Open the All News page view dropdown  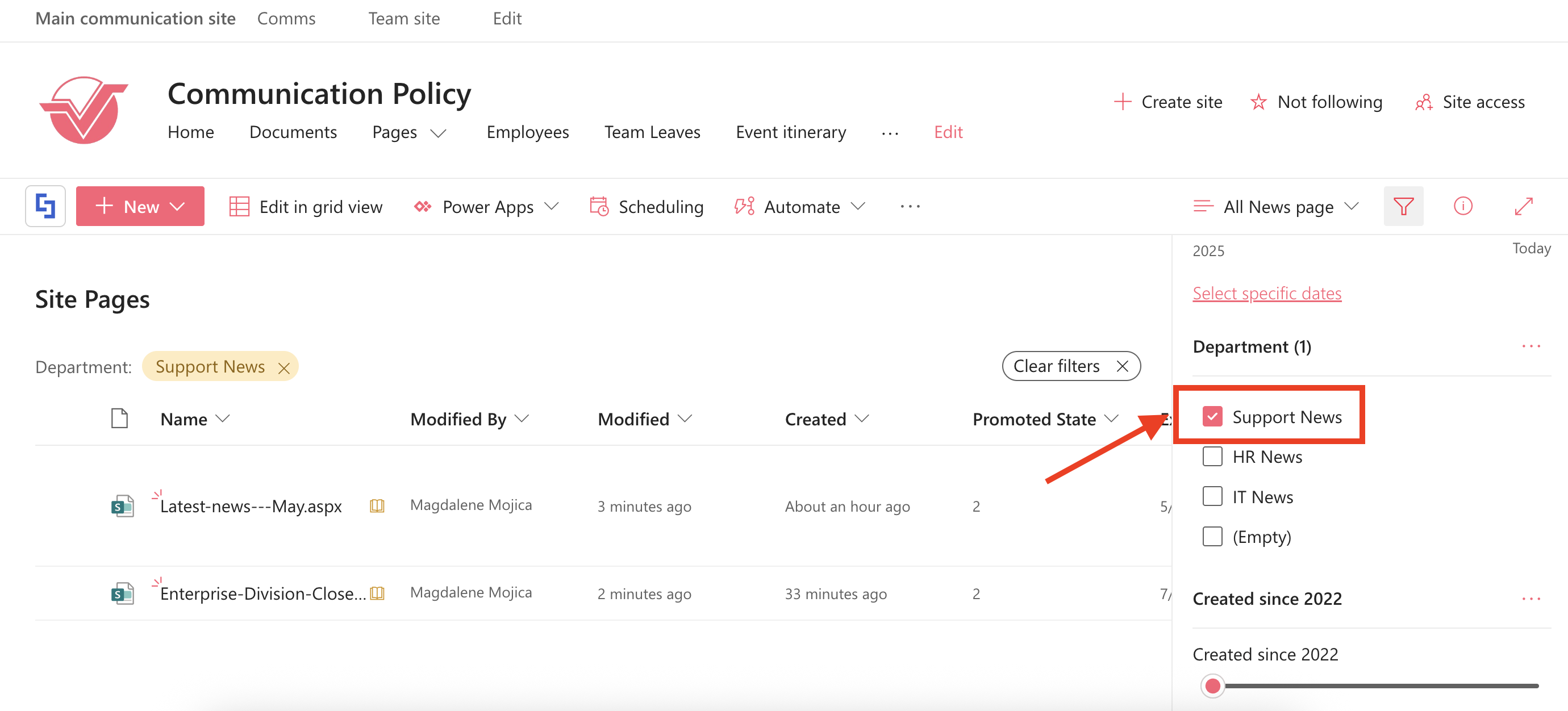click(x=1351, y=207)
